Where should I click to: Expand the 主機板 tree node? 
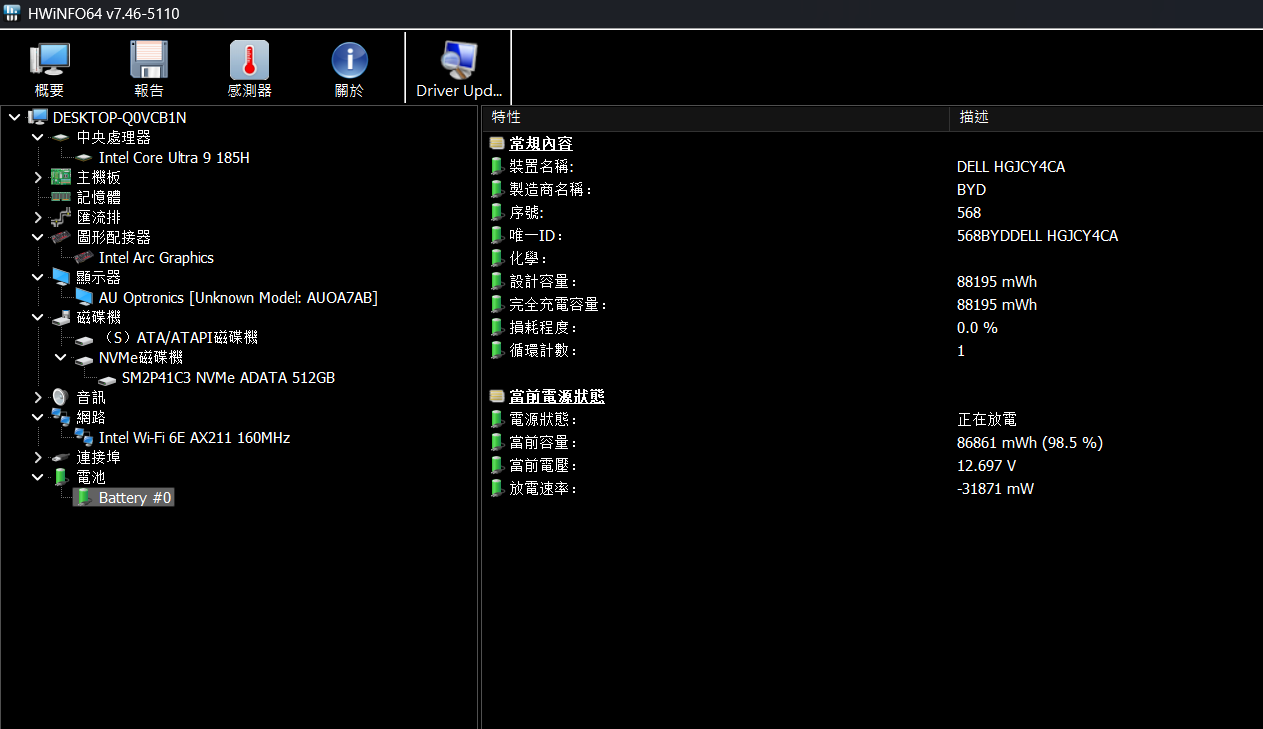(x=38, y=177)
